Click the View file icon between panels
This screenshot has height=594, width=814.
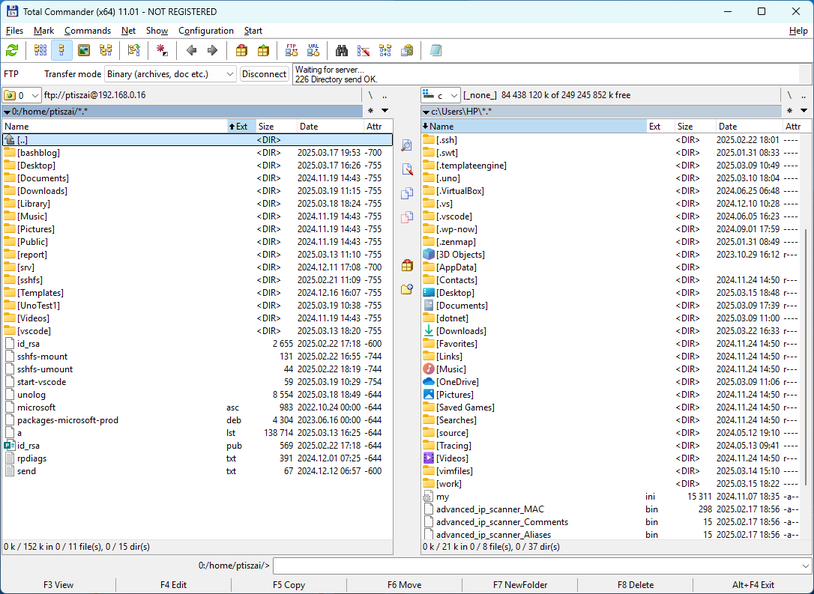(x=407, y=145)
